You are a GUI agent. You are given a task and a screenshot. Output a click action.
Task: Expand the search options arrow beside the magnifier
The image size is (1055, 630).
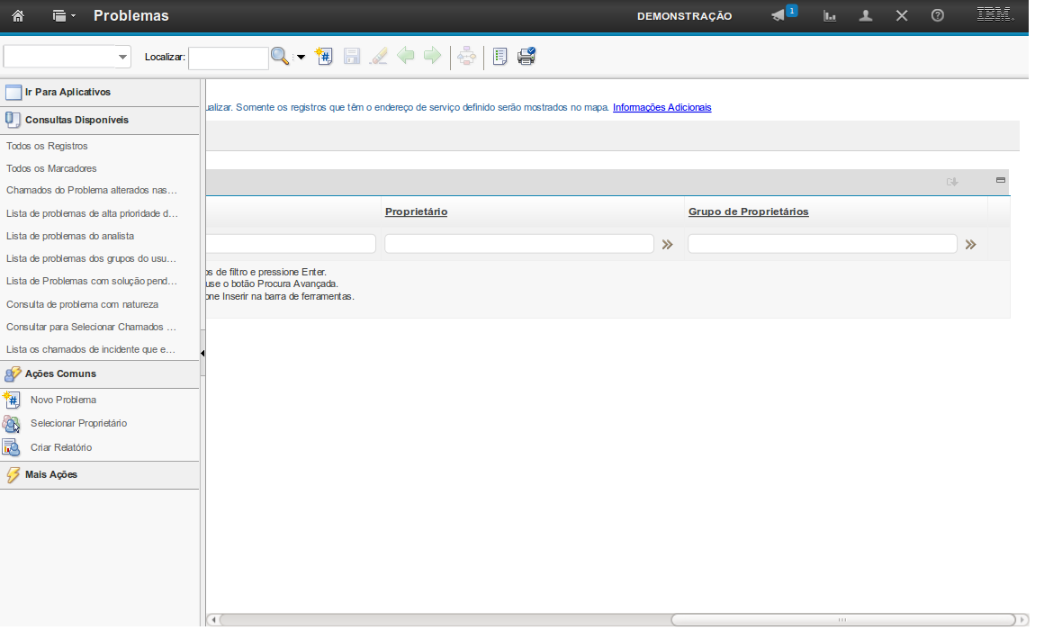[x=300, y=57]
